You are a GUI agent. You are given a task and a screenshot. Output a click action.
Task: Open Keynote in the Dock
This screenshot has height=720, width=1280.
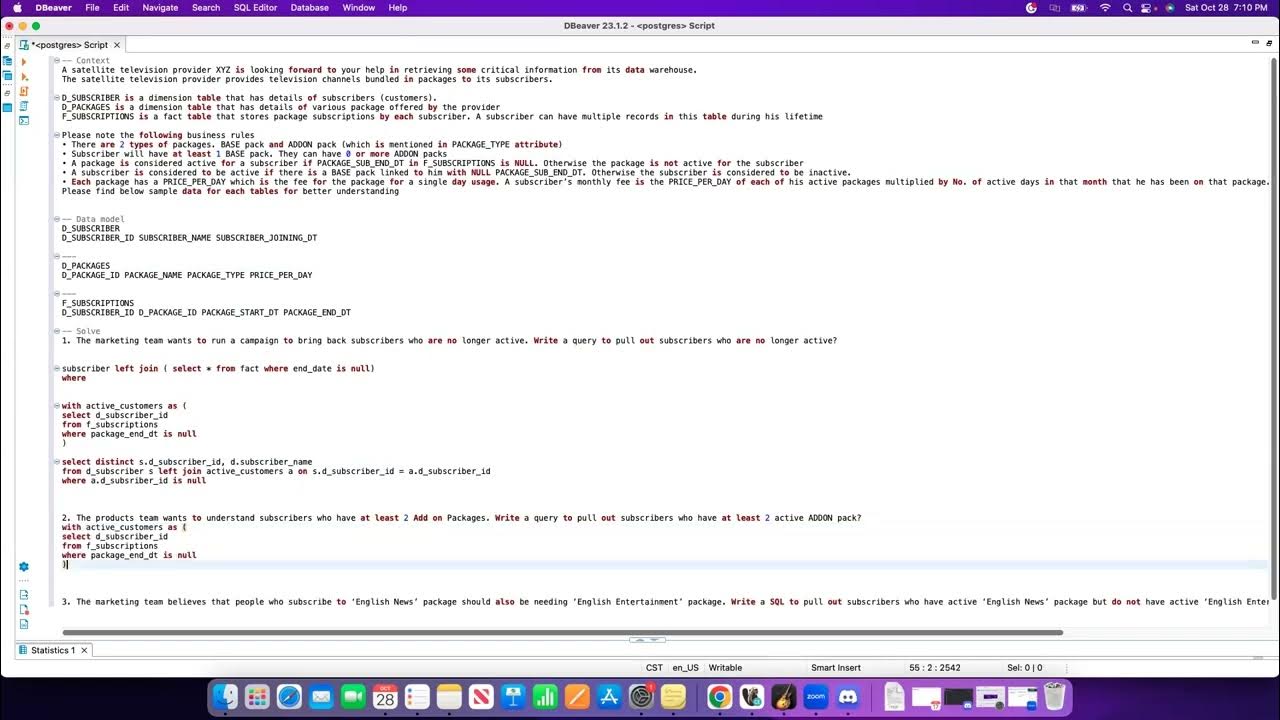513,697
